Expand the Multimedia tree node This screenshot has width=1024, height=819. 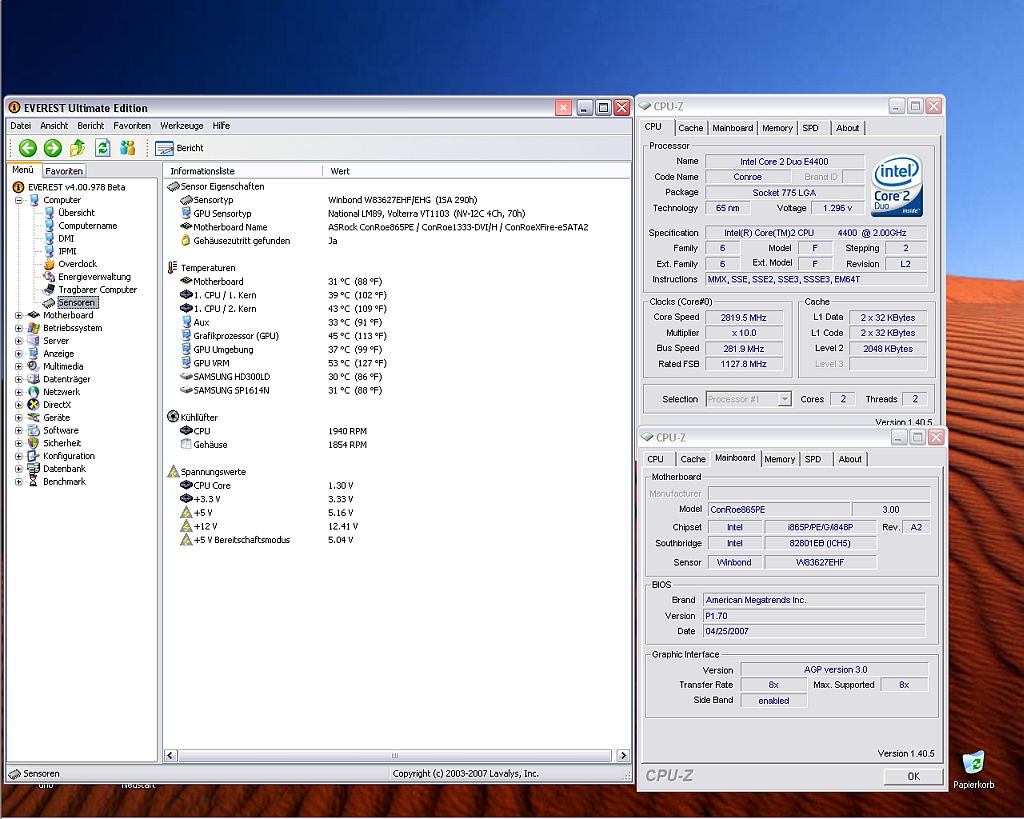point(19,366)
